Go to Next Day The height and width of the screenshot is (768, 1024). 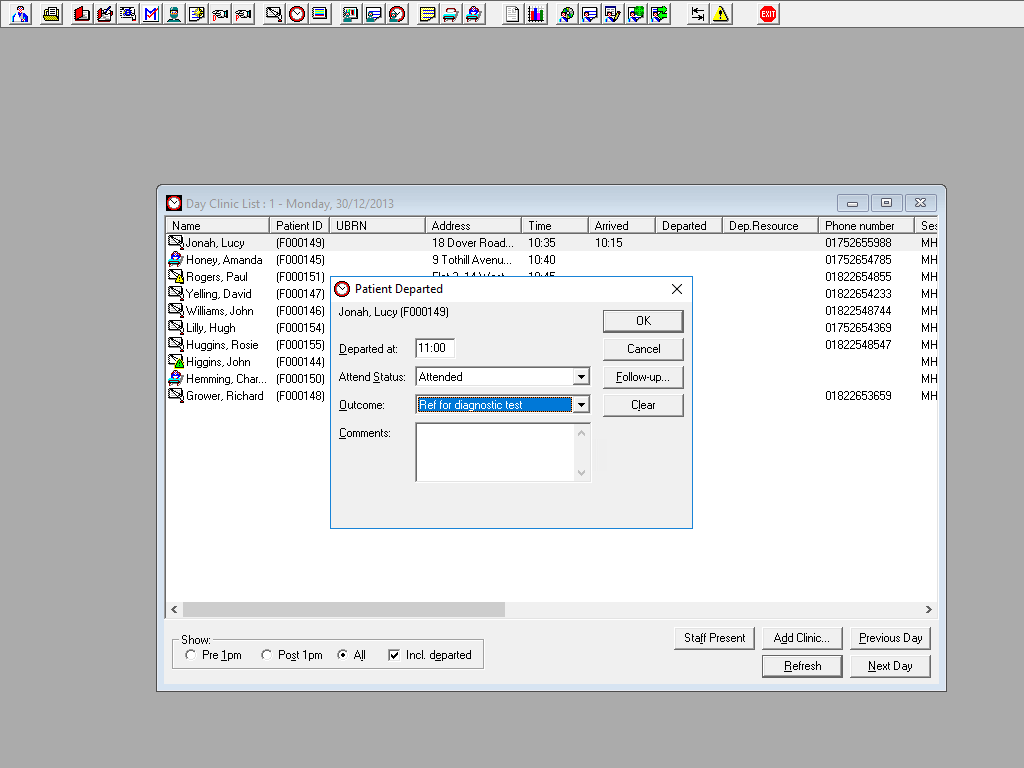890,666
